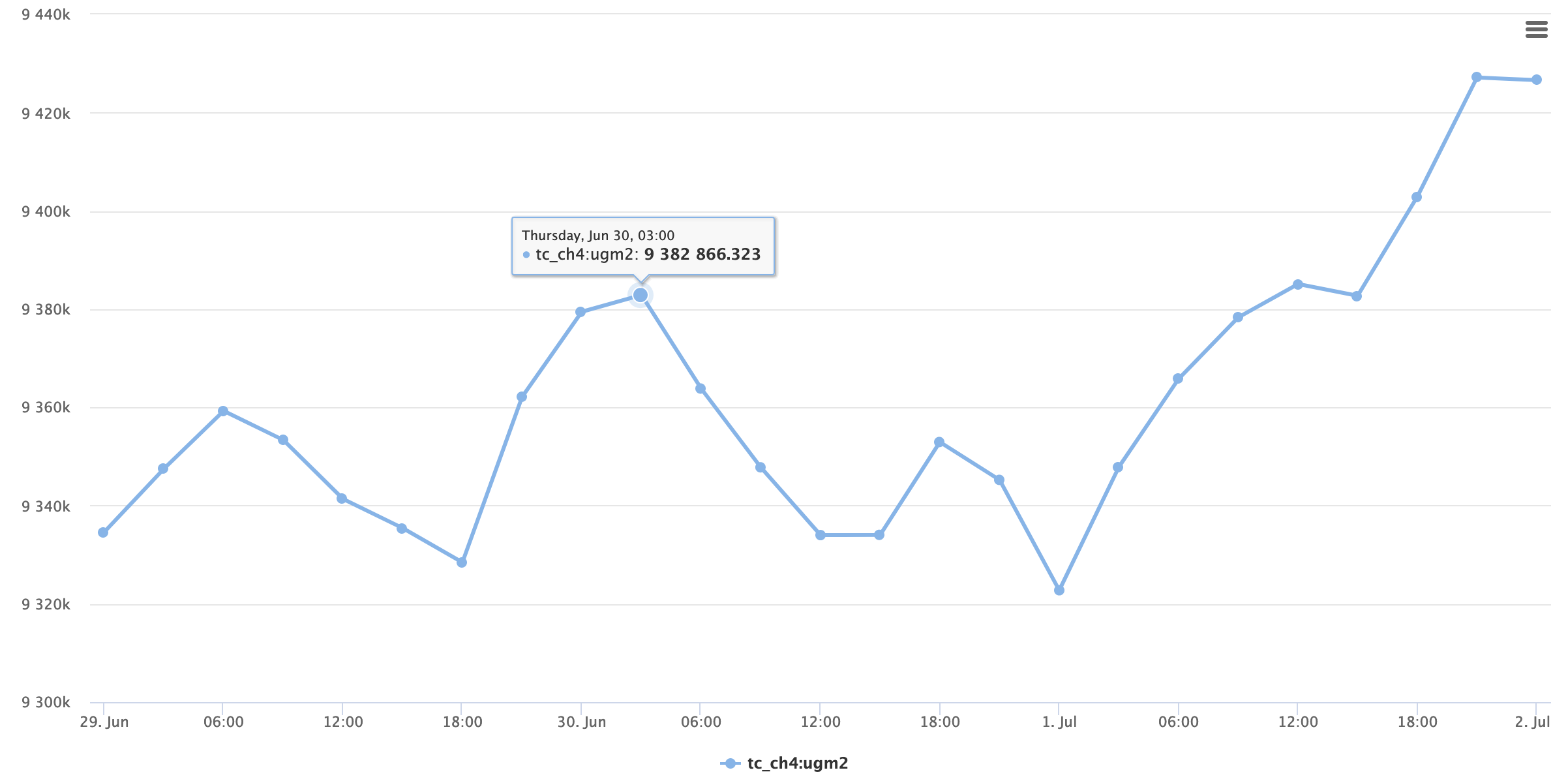Screen dimensions: 1568x783
Task: Click the tooltip showing 9 382 866.323
Action: pyautogui.click(x=643, y=246)
